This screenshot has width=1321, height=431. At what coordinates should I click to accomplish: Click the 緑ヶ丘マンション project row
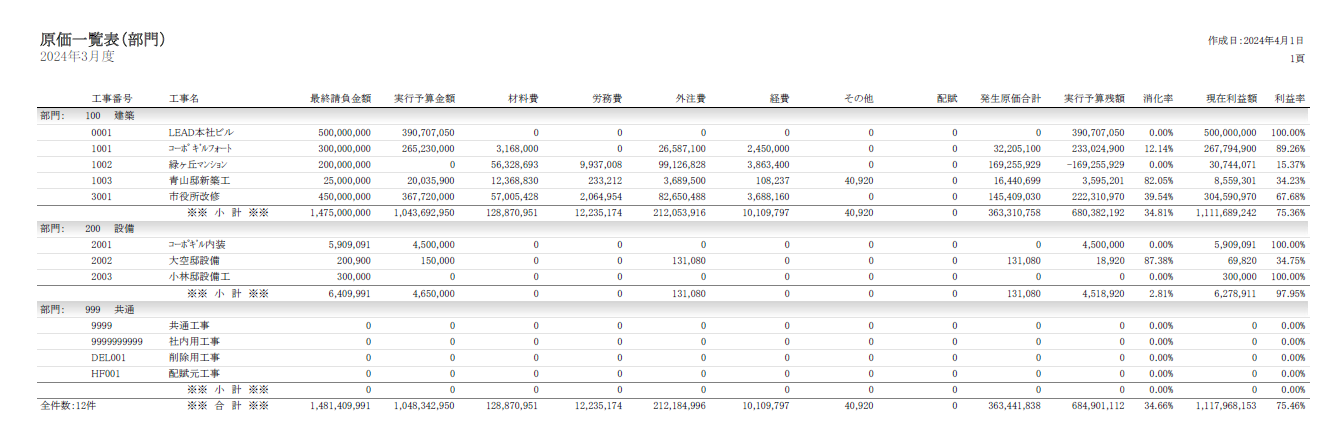[199, 164]
